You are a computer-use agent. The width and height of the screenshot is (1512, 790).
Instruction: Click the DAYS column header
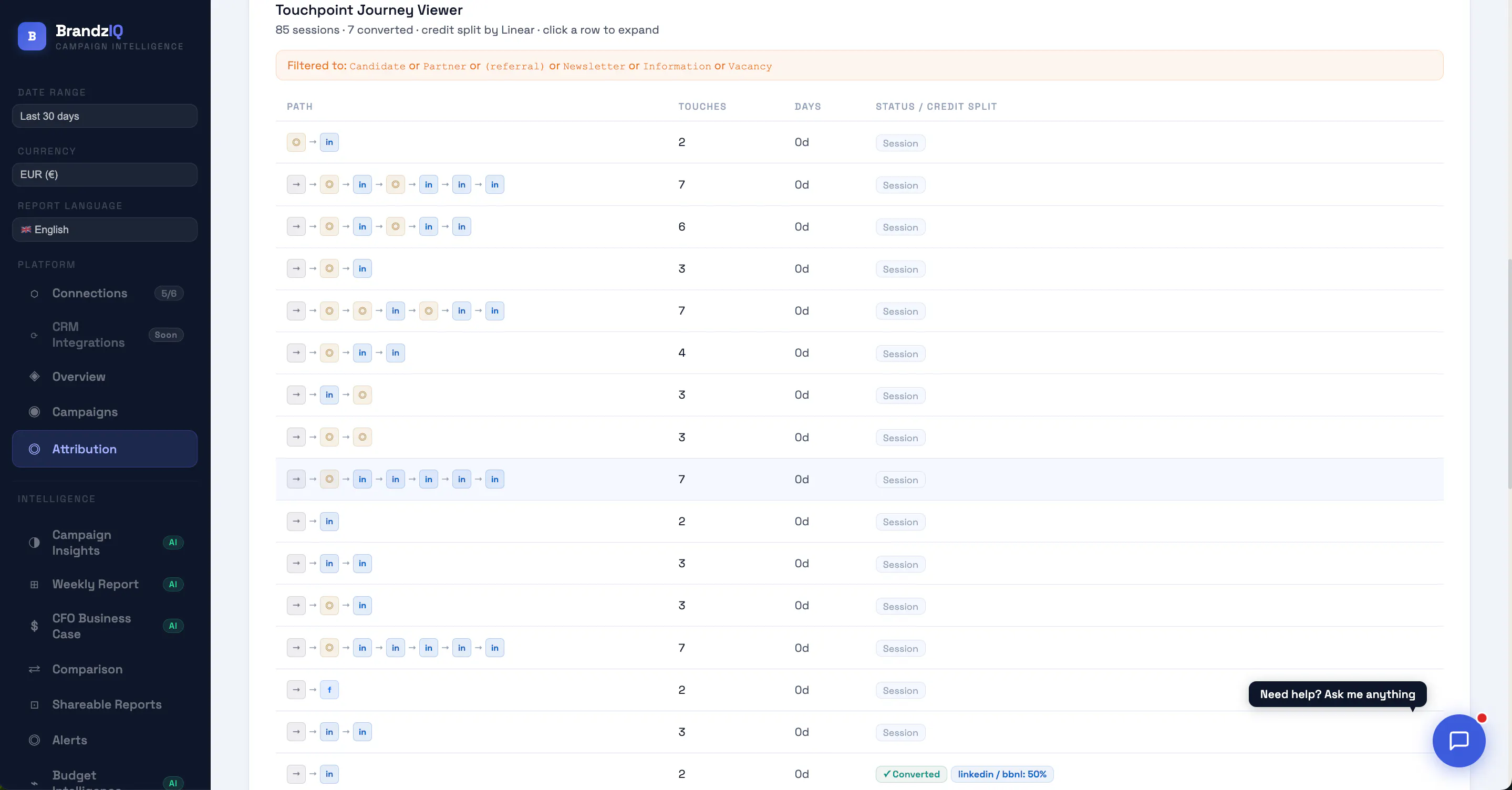[807, 106]
